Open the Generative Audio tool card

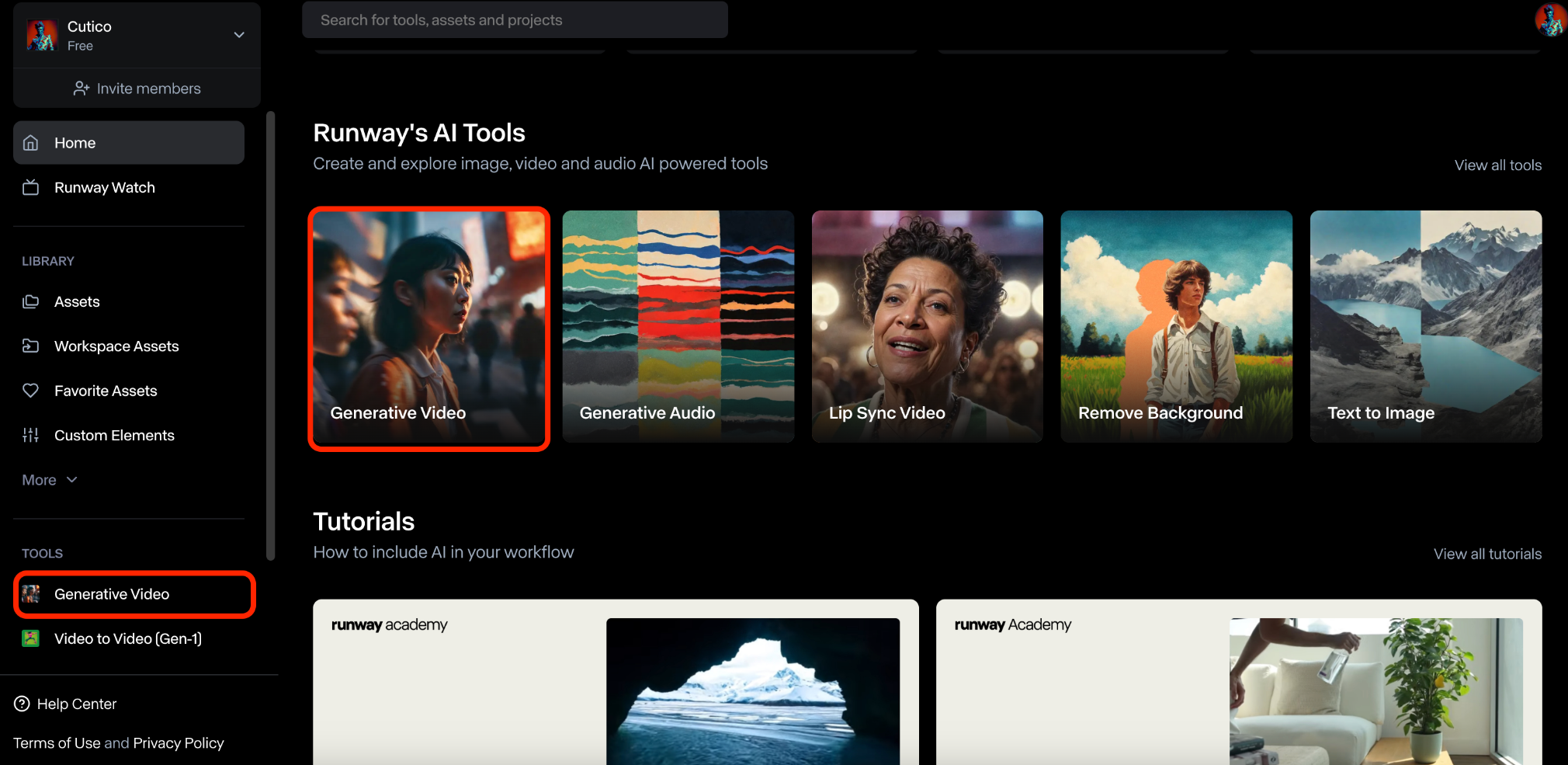click(x=678, y=327)
